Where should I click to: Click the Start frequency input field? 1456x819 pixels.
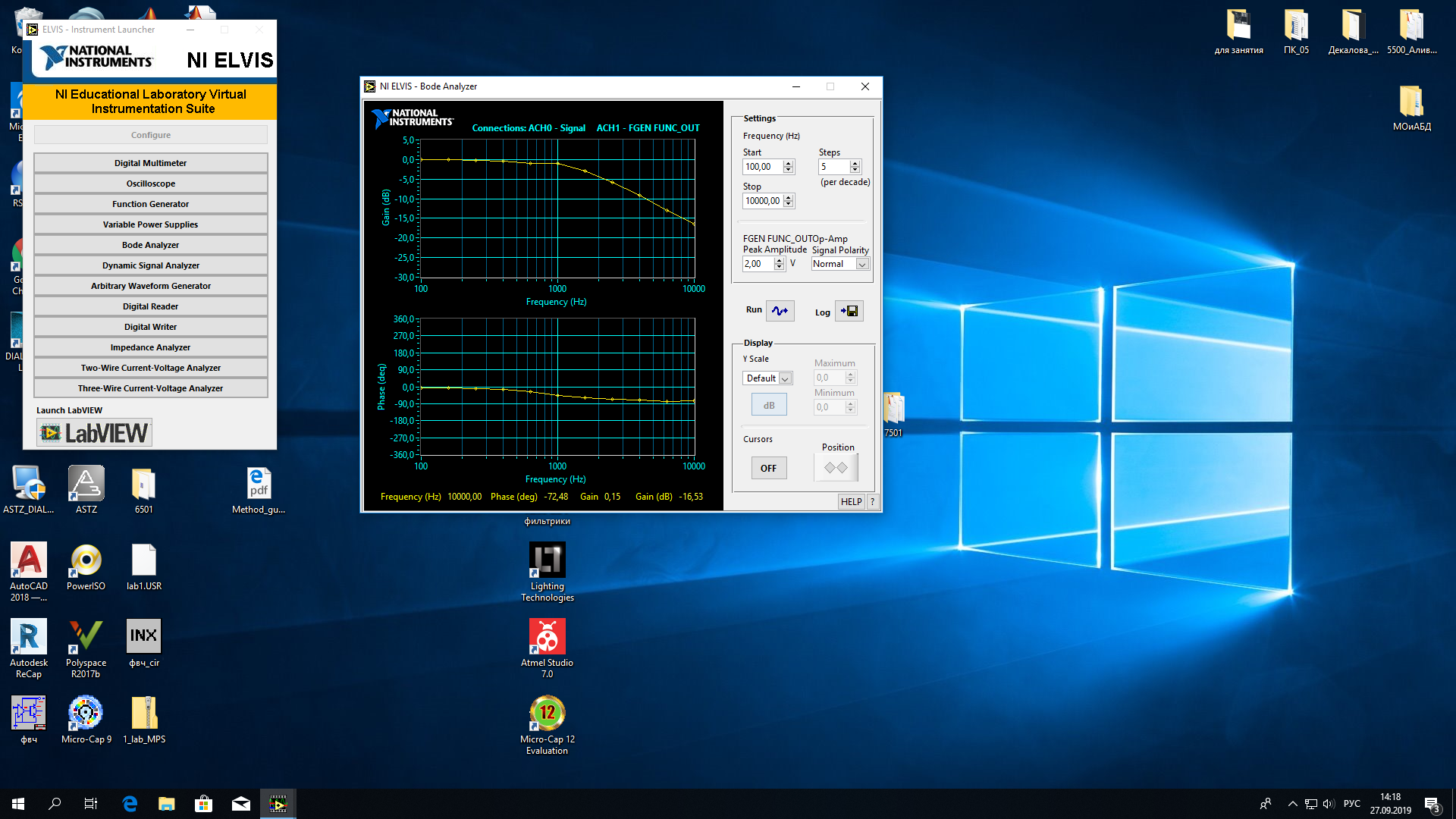coord(762,167)
